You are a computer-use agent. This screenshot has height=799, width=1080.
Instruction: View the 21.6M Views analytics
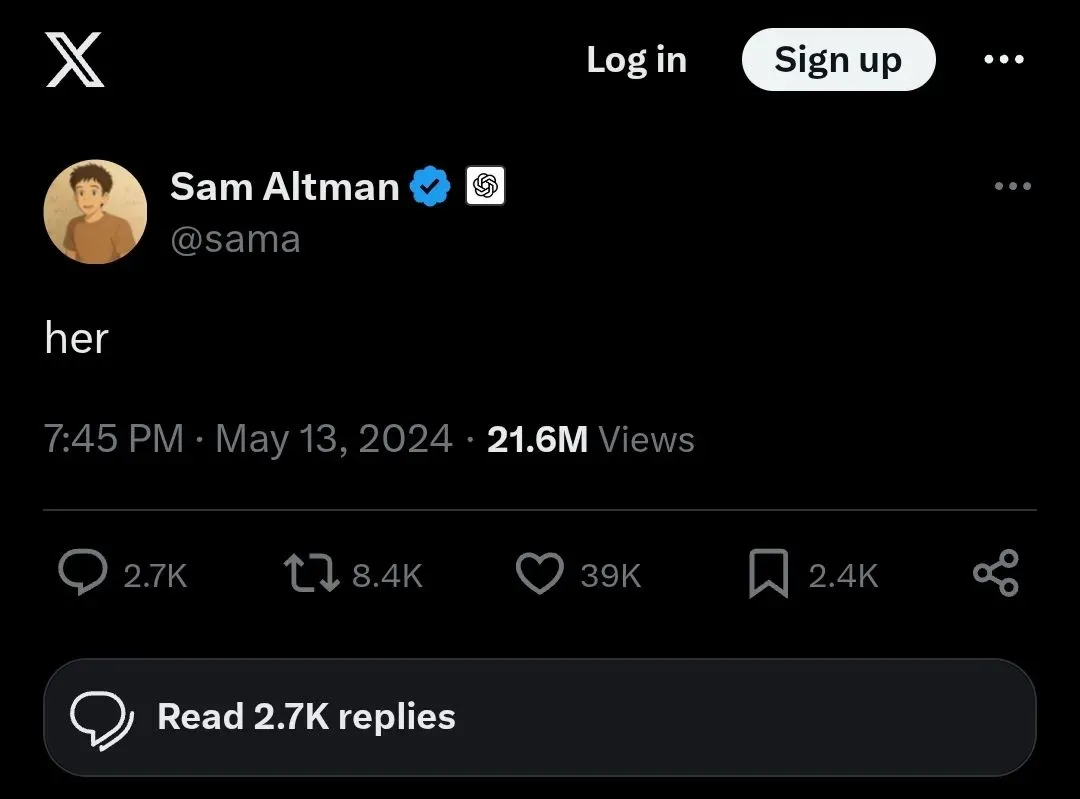pos(590,439)
